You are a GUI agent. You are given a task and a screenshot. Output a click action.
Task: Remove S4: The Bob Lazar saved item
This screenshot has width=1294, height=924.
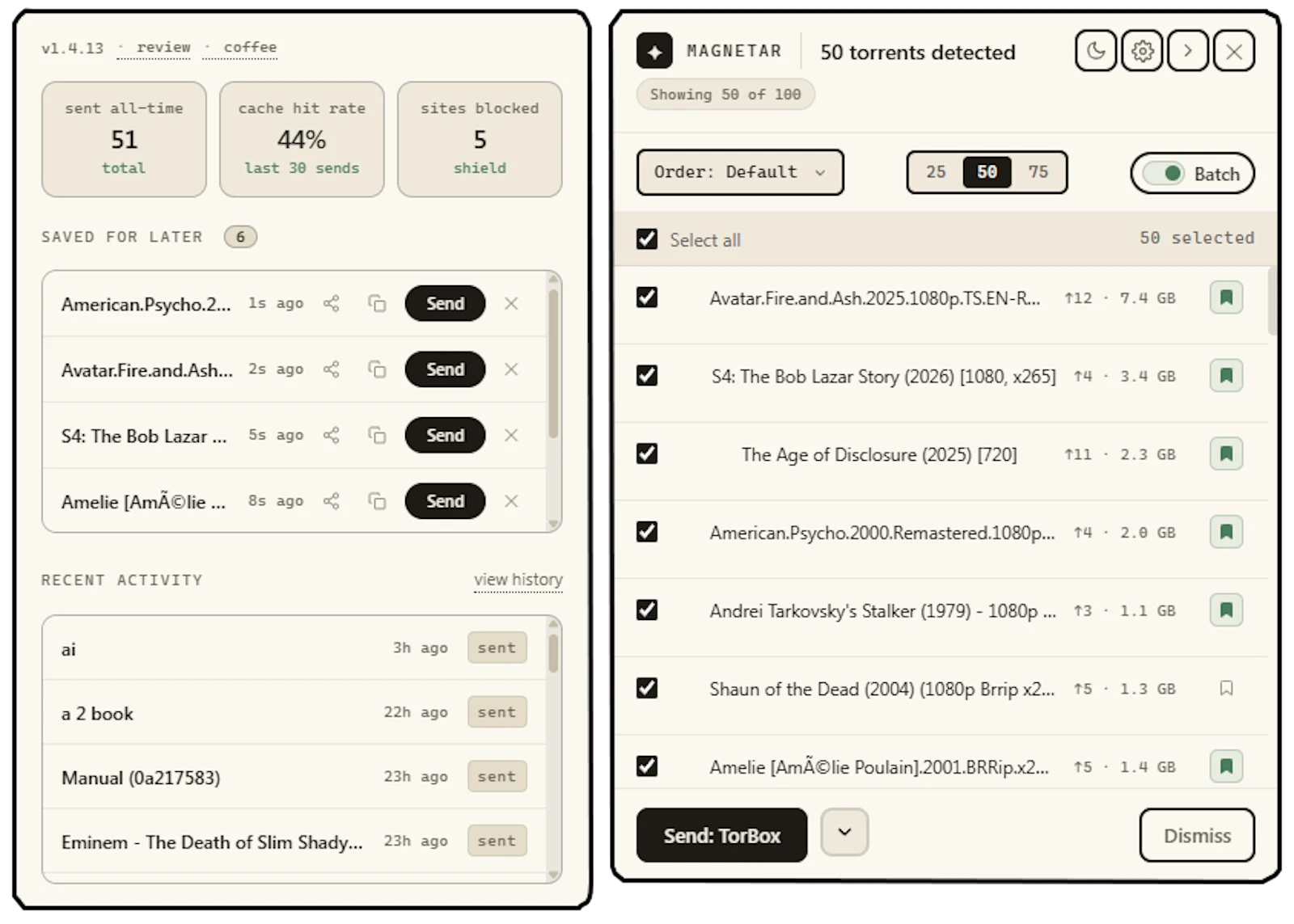[x=511, y=435]
